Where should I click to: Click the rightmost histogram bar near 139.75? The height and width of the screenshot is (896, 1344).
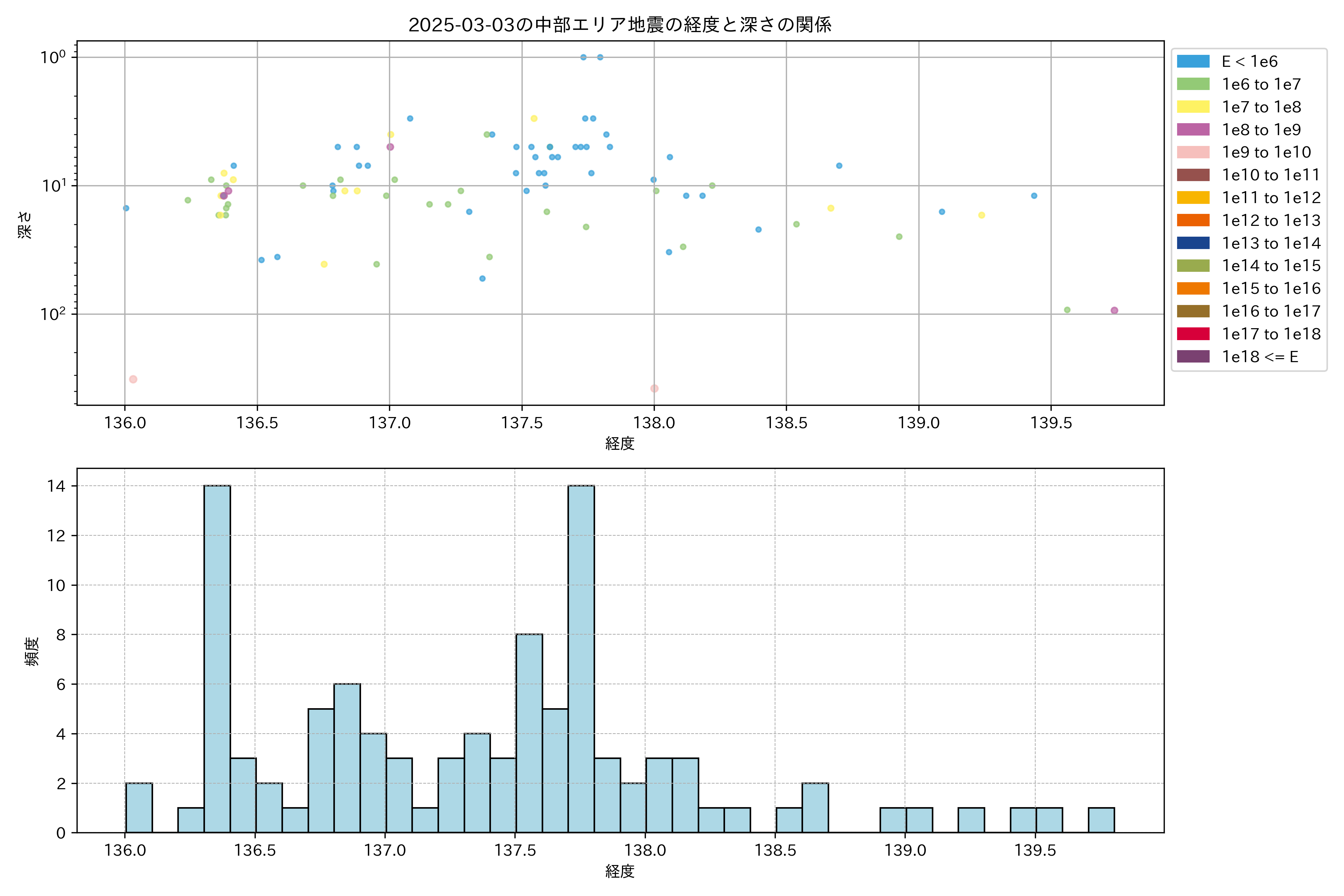1101,820
